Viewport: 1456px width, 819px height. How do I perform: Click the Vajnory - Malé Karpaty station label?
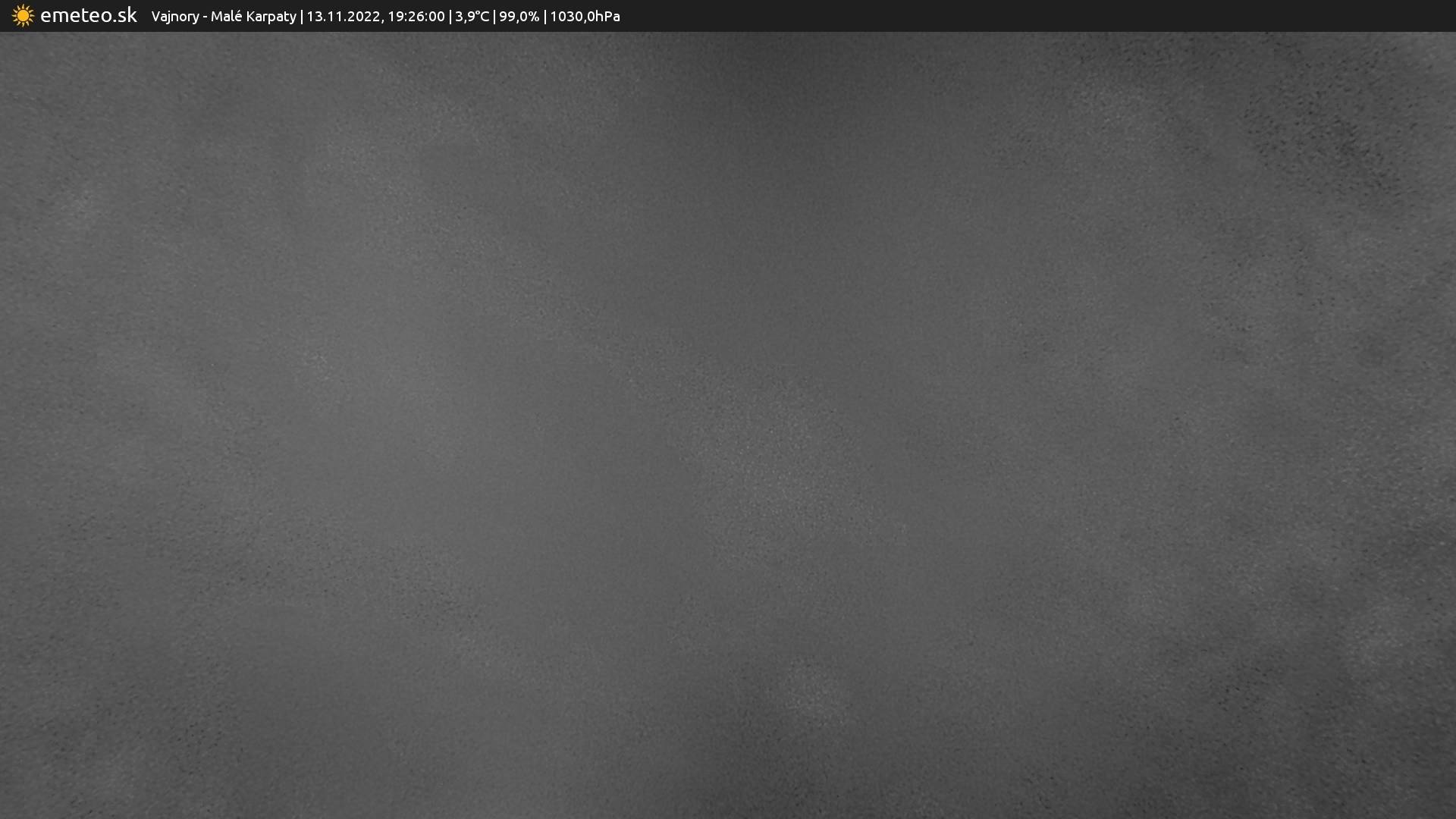pyautogui.click(x=224, y=17)
